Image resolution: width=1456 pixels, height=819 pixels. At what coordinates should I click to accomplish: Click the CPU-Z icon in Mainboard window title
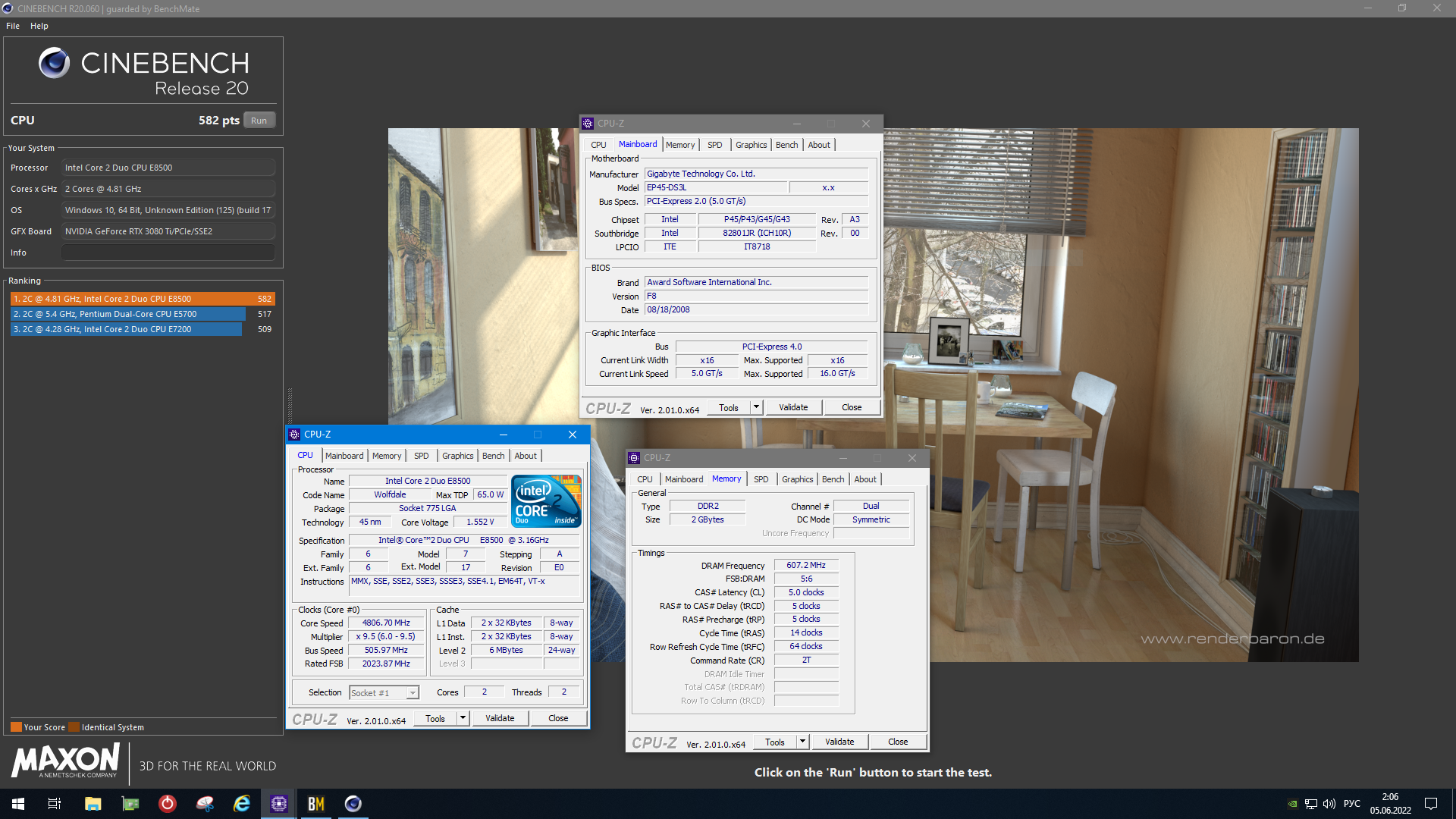tap(588, 124)
